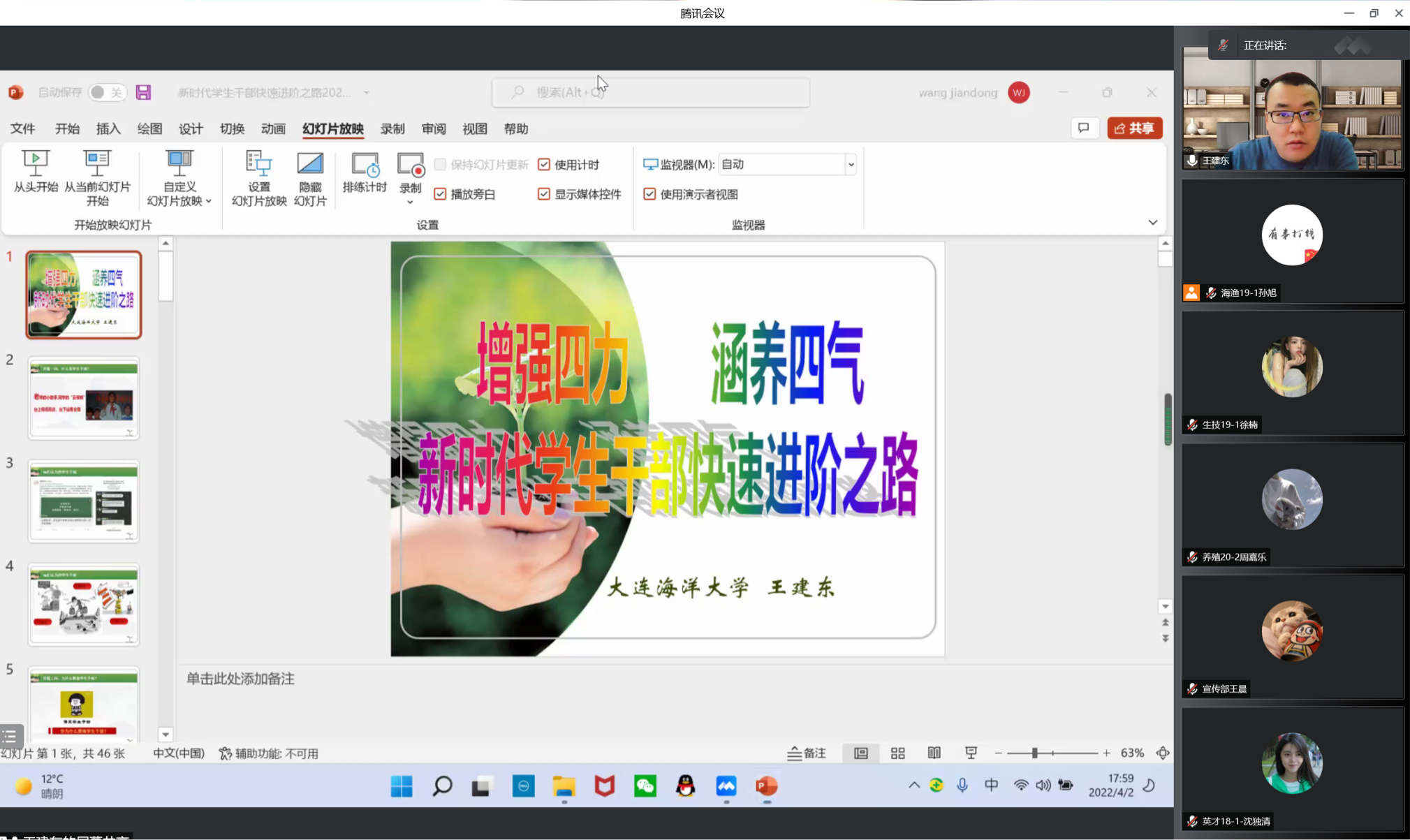The image size is (1410, 840).
Task: Uncheck the 播放旁白 checkbox
Action: pos(440,194)
